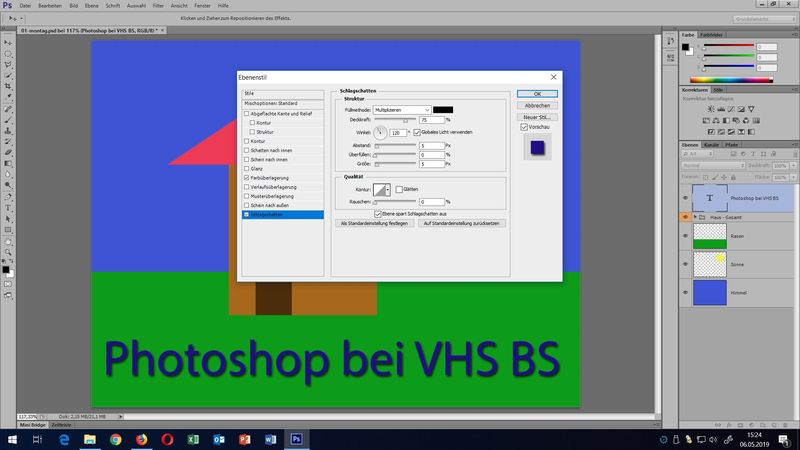Click Auf Standardeinstellung zurücksetzen
This screenshot has height=450, width=800.
coord(461,223)
